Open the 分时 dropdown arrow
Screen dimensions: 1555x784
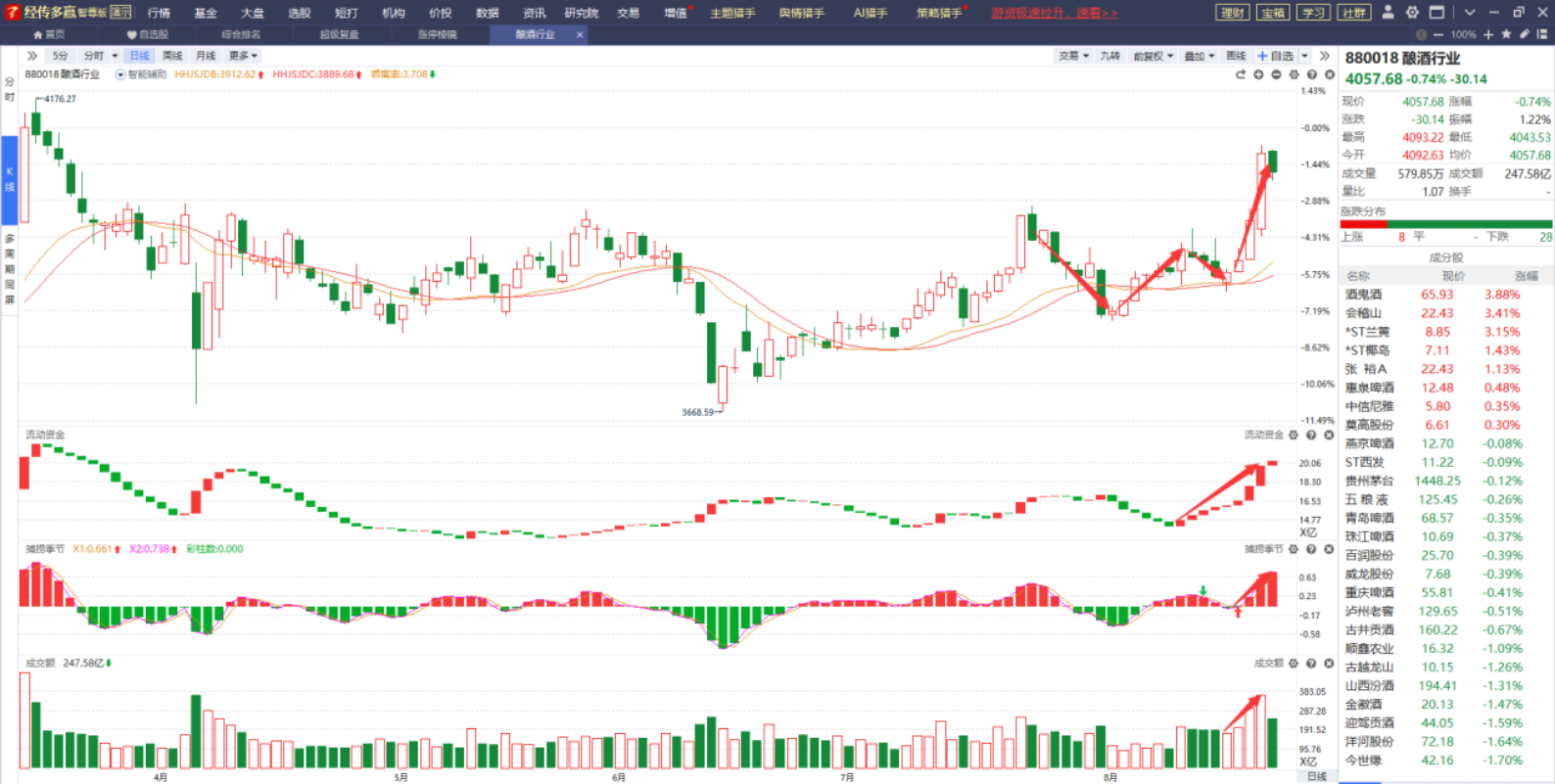point(115,56)
